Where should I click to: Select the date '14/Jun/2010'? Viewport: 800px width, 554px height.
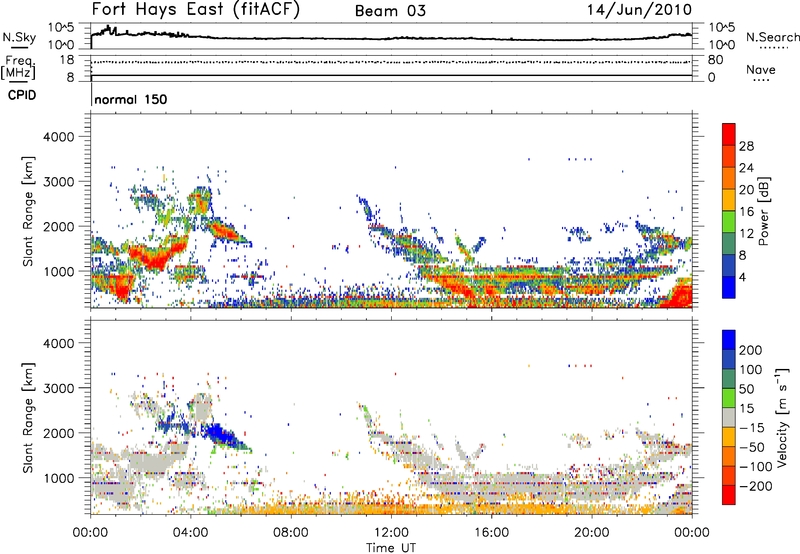640,10
